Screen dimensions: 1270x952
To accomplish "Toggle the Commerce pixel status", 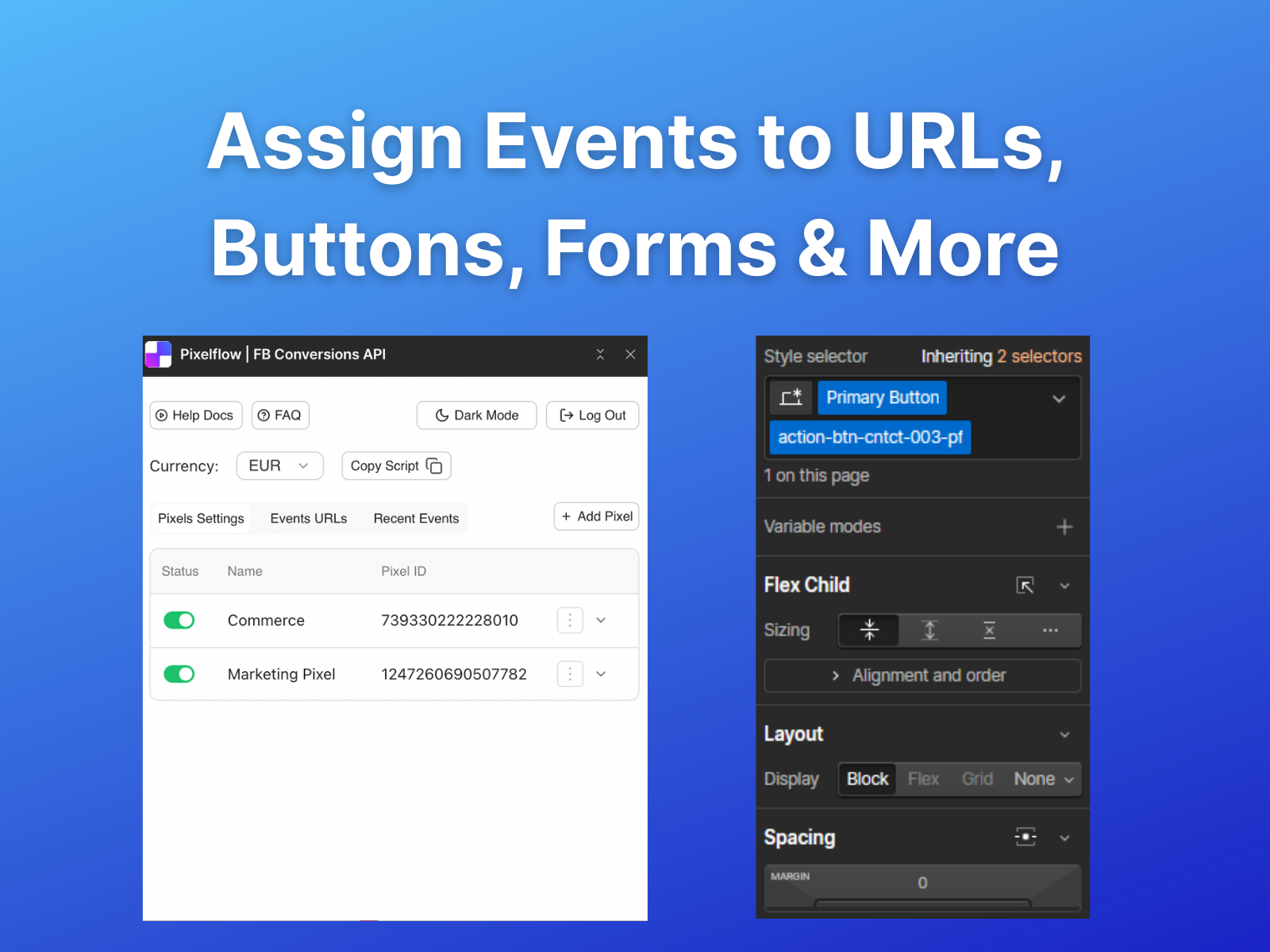I will point(179,620).
